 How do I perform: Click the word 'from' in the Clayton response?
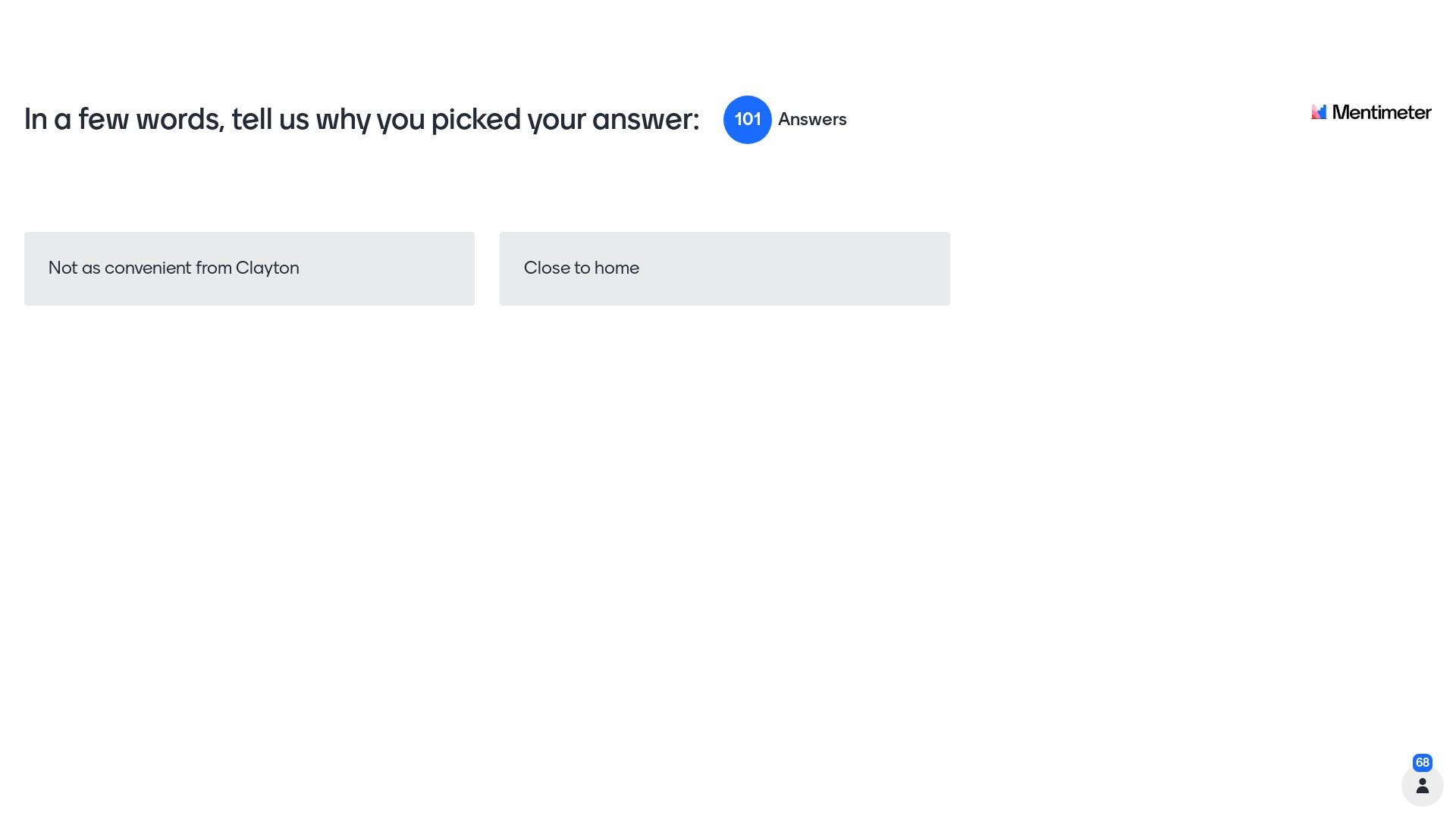(x=213, y=268)
